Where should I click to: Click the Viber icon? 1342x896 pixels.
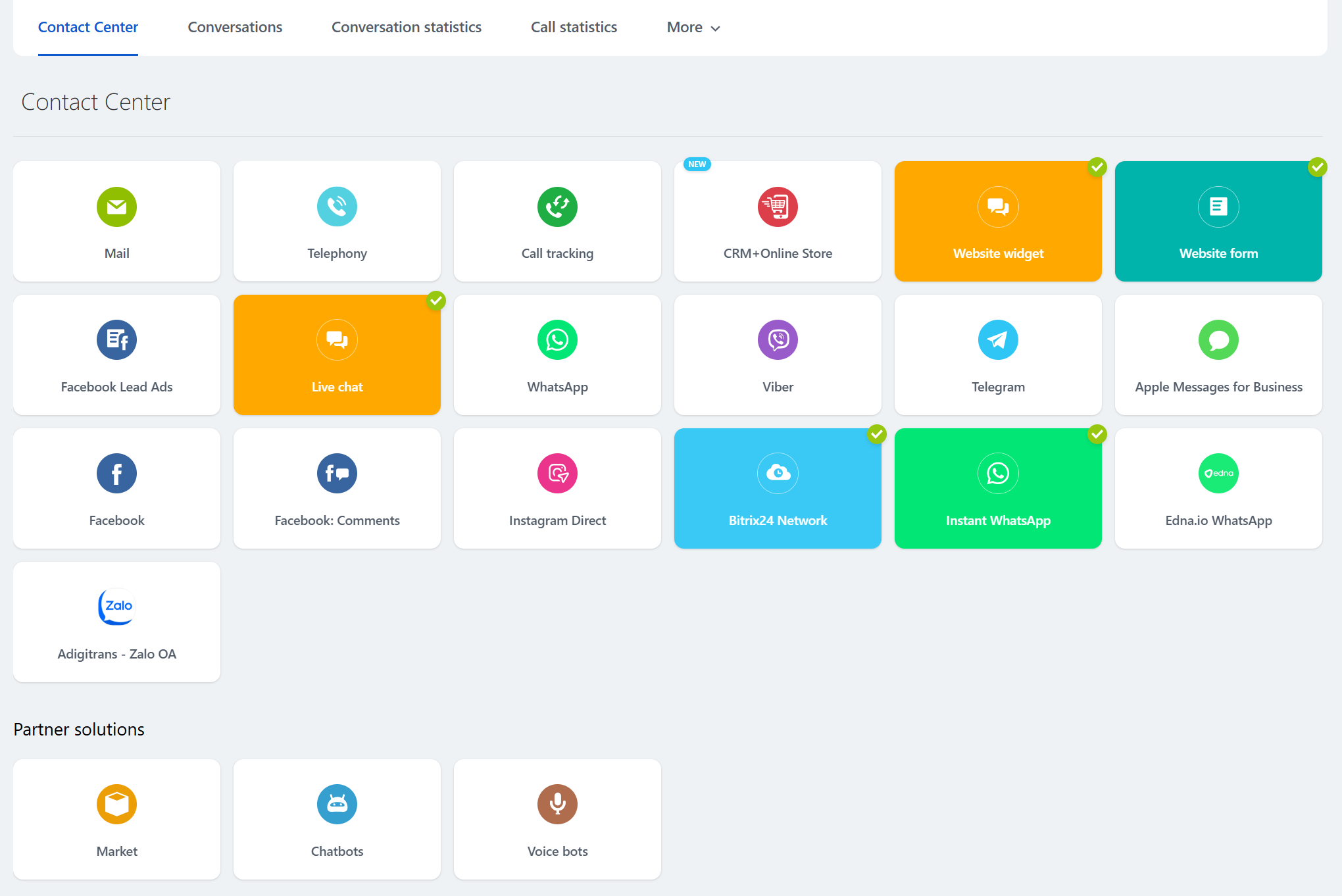(x=778, y=340)
